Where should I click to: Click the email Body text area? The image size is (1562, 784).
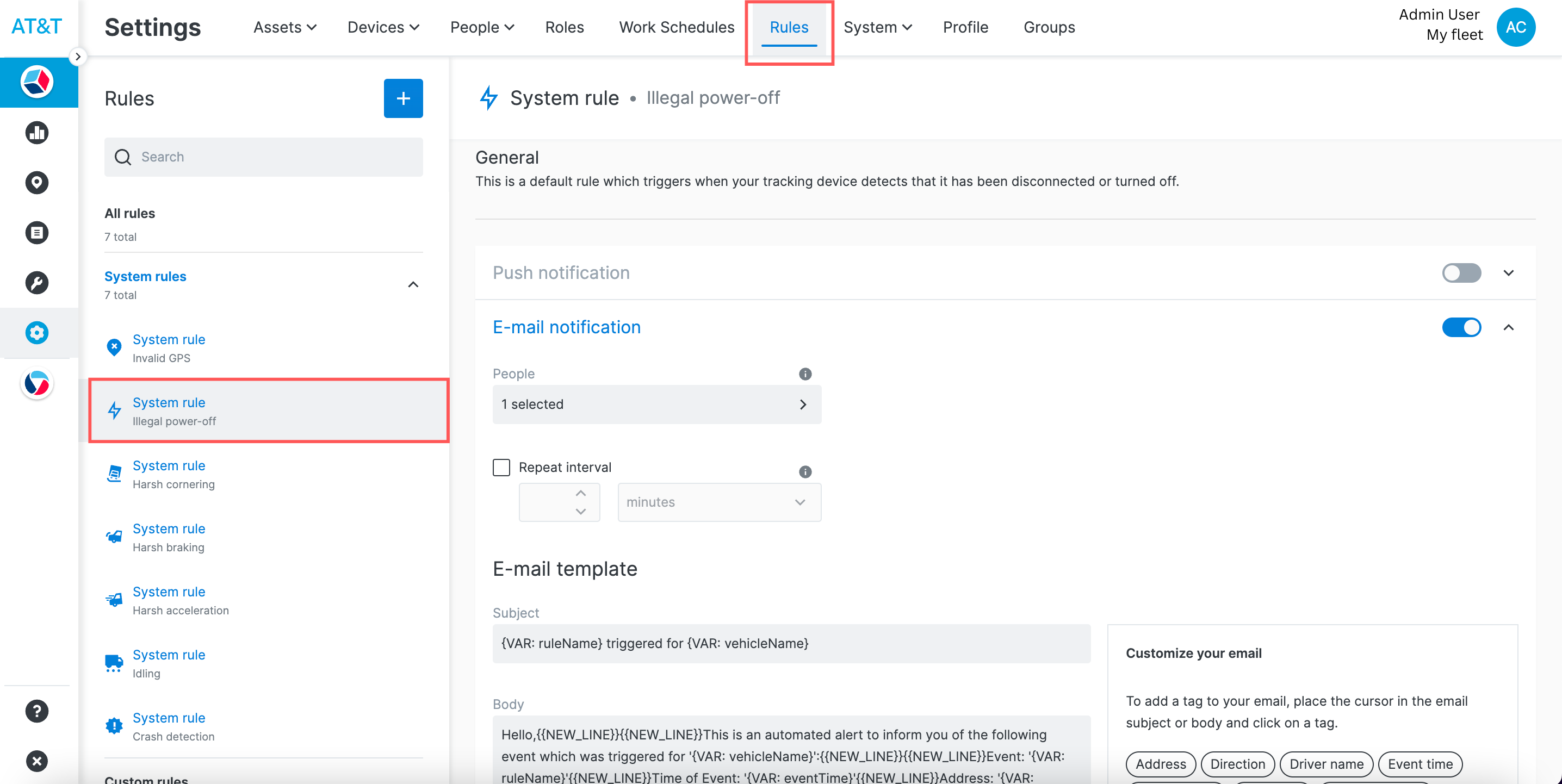point(791,750)
